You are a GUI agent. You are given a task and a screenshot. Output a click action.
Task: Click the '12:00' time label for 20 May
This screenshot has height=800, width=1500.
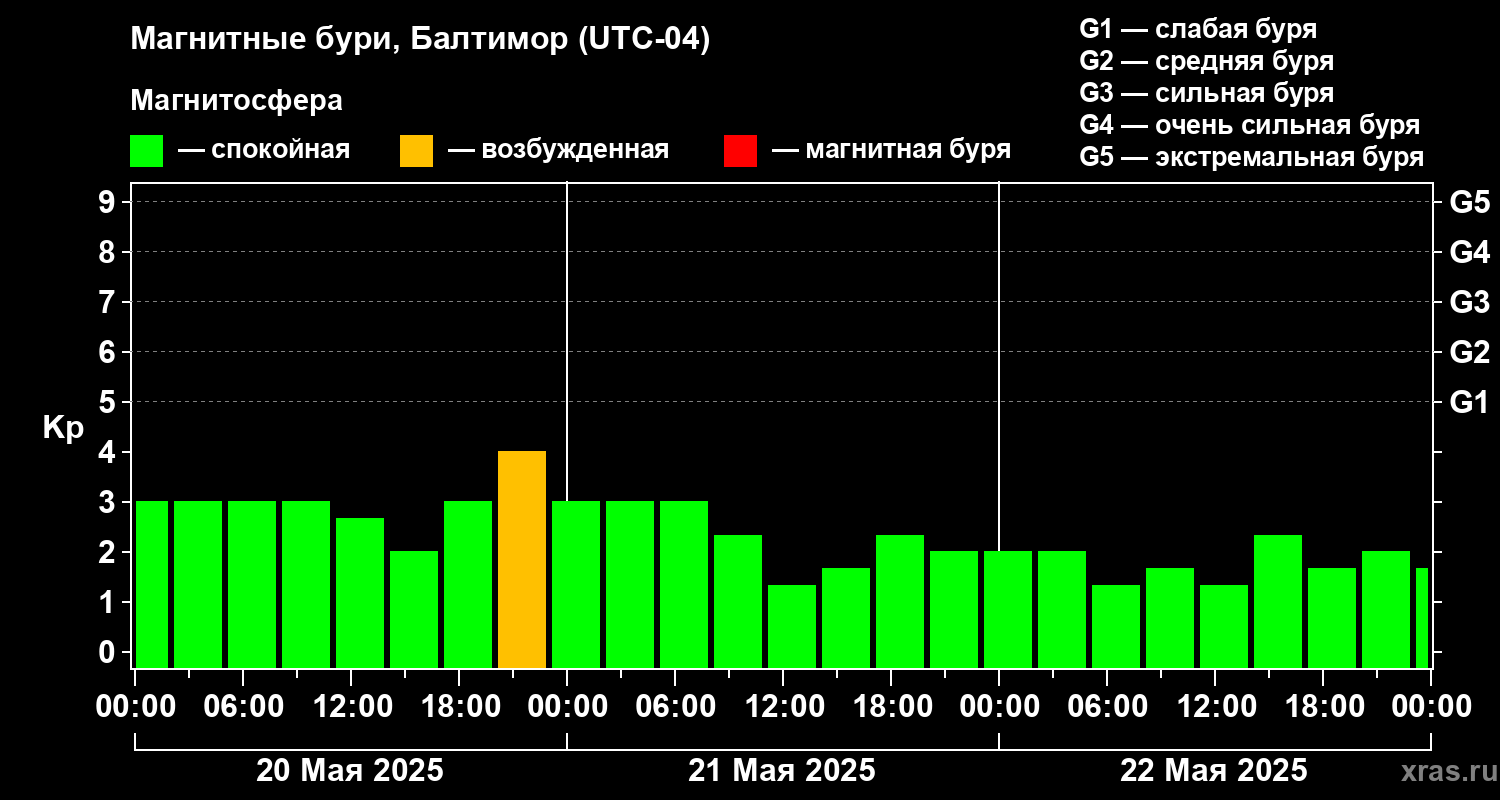pos(351,706)
